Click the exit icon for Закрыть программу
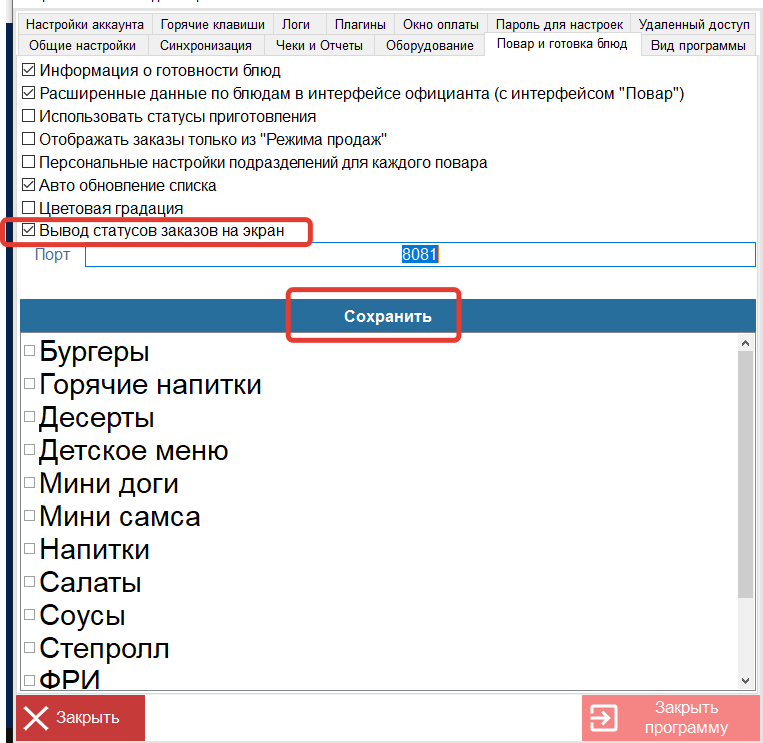This screenshot has height=743, width=763. [603, 718]
